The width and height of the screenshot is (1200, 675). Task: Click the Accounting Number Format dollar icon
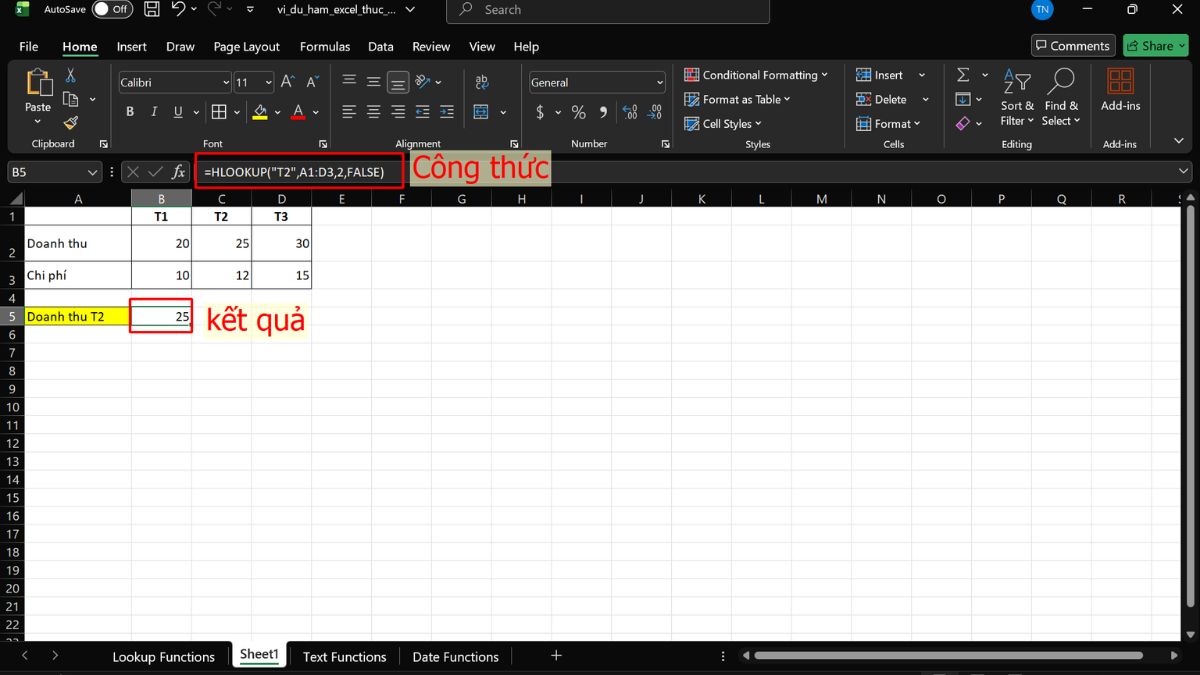(x=540, y=112)
